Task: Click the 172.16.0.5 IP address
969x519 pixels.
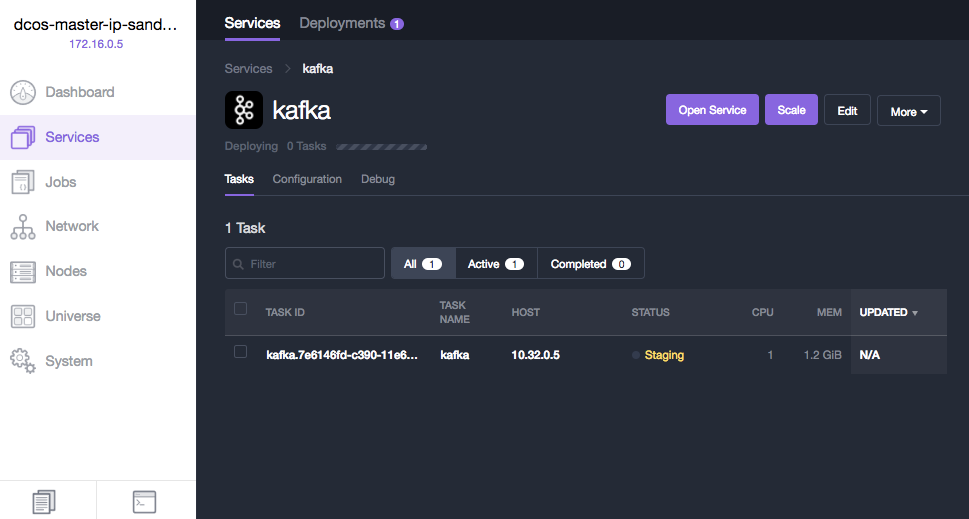Action: (x=96, y=44)
